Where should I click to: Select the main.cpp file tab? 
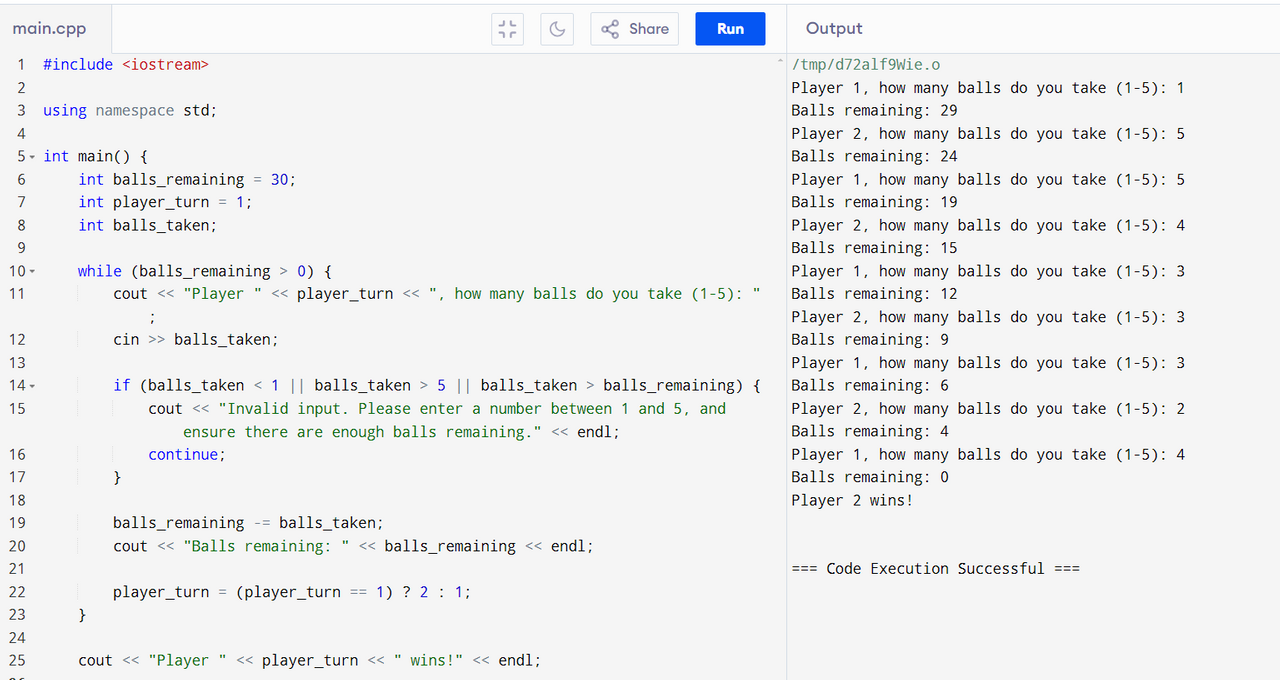(x=50, y=29)
